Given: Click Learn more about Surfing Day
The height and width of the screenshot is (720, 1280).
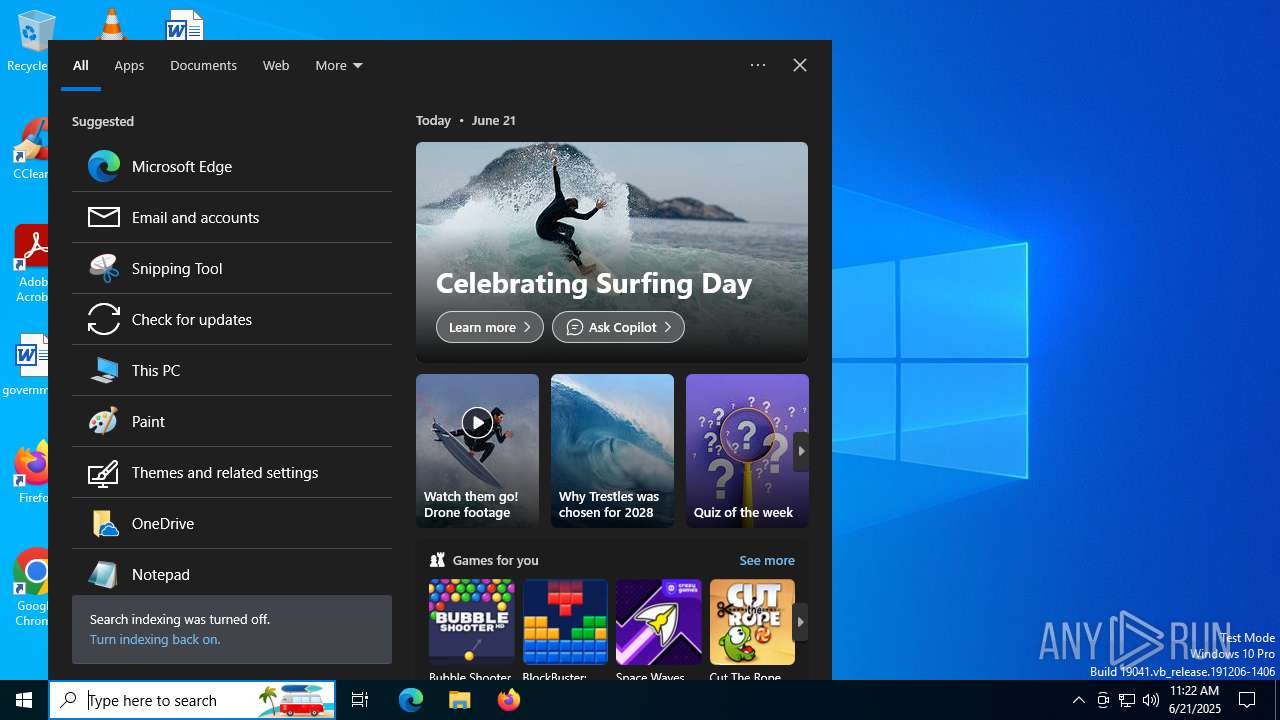Looking at the screenshot, I should coord(490,327).
